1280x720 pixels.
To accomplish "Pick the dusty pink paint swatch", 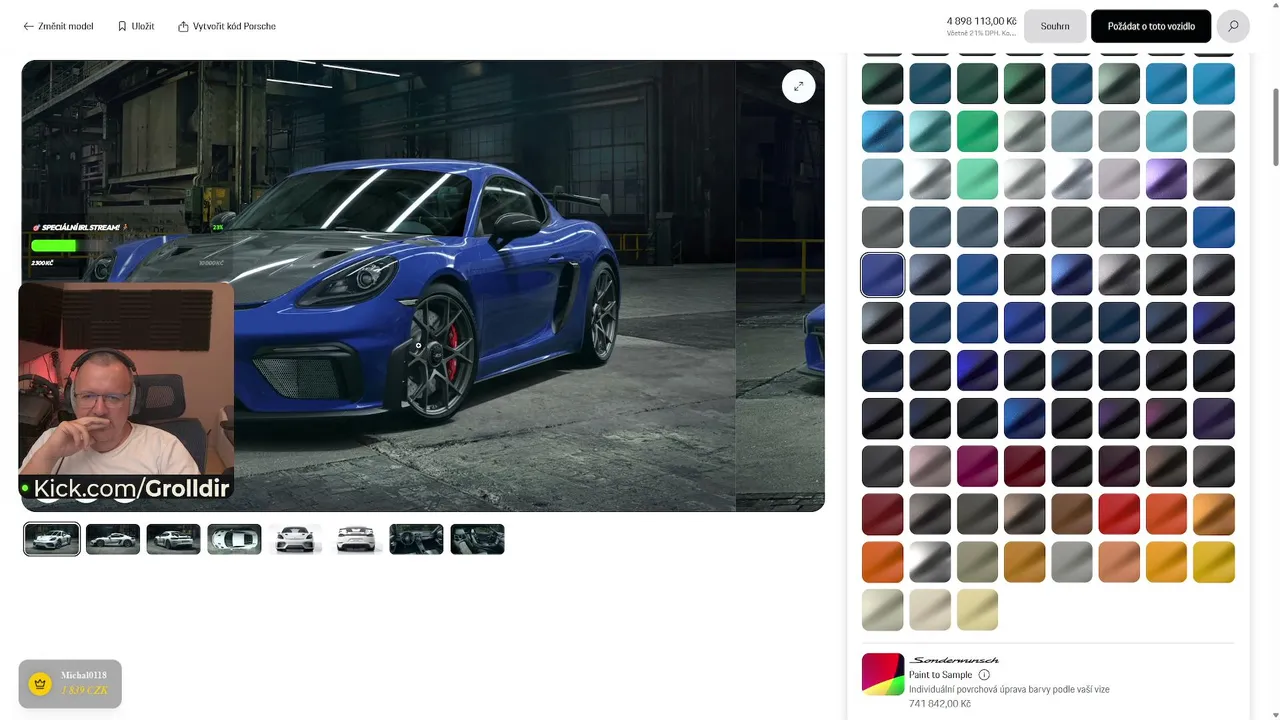I will [x=930, y=467].
